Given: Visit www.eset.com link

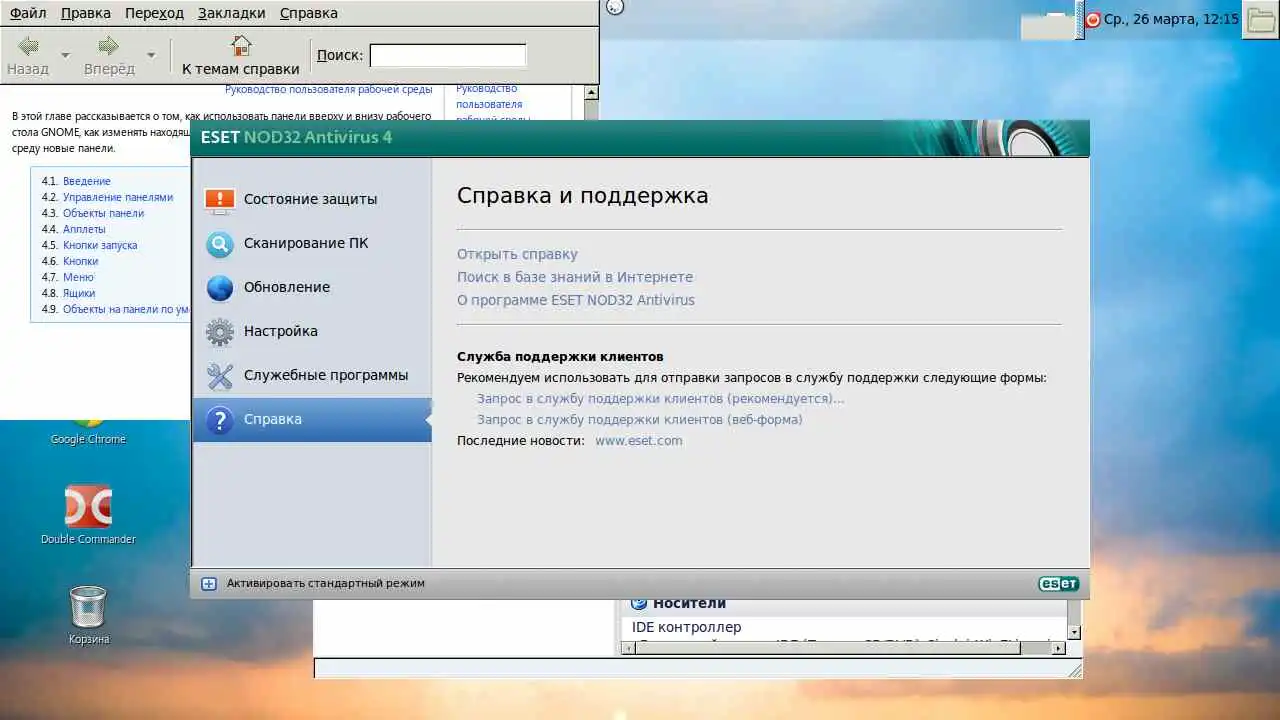Looking at the screenshot, I should click(x=639, y=441).
